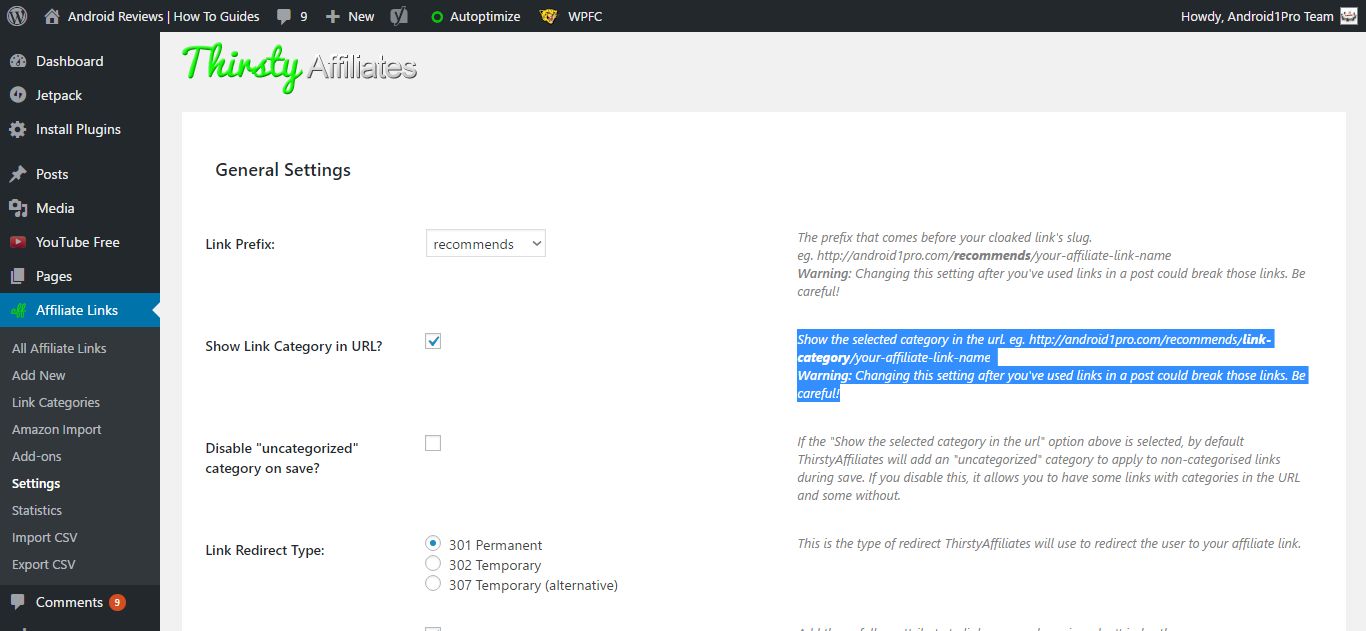
Task: Open the Link Prefix recommends dropdown
Action: click(x=486, y=243)
